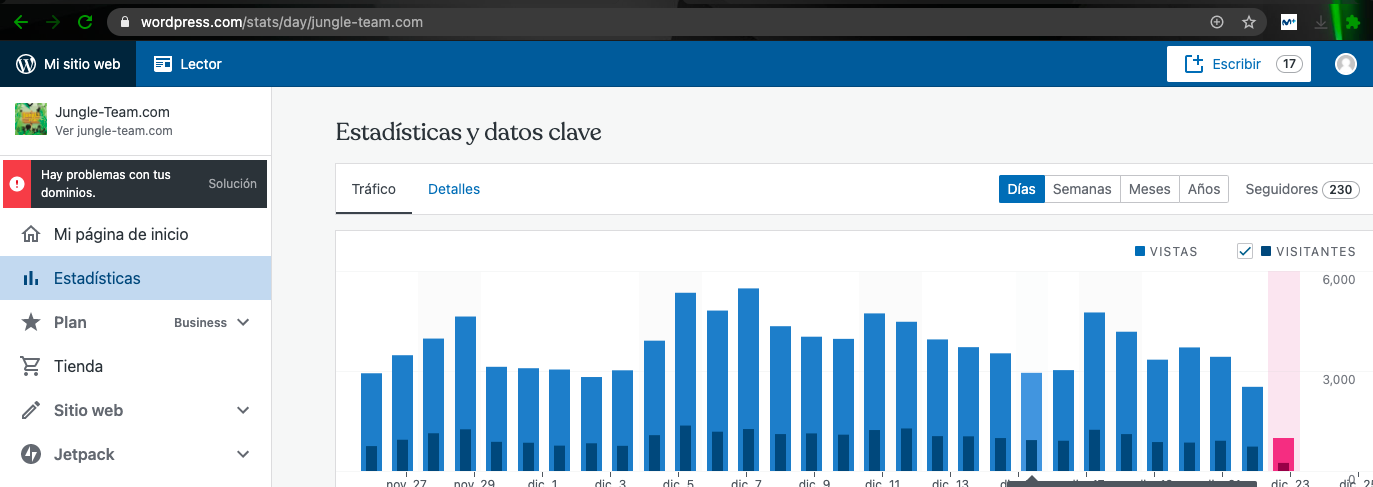Screen dimensions: 1373x487
Task: Click the Jetpack lightning icon
Action: [x=31, y=455]
